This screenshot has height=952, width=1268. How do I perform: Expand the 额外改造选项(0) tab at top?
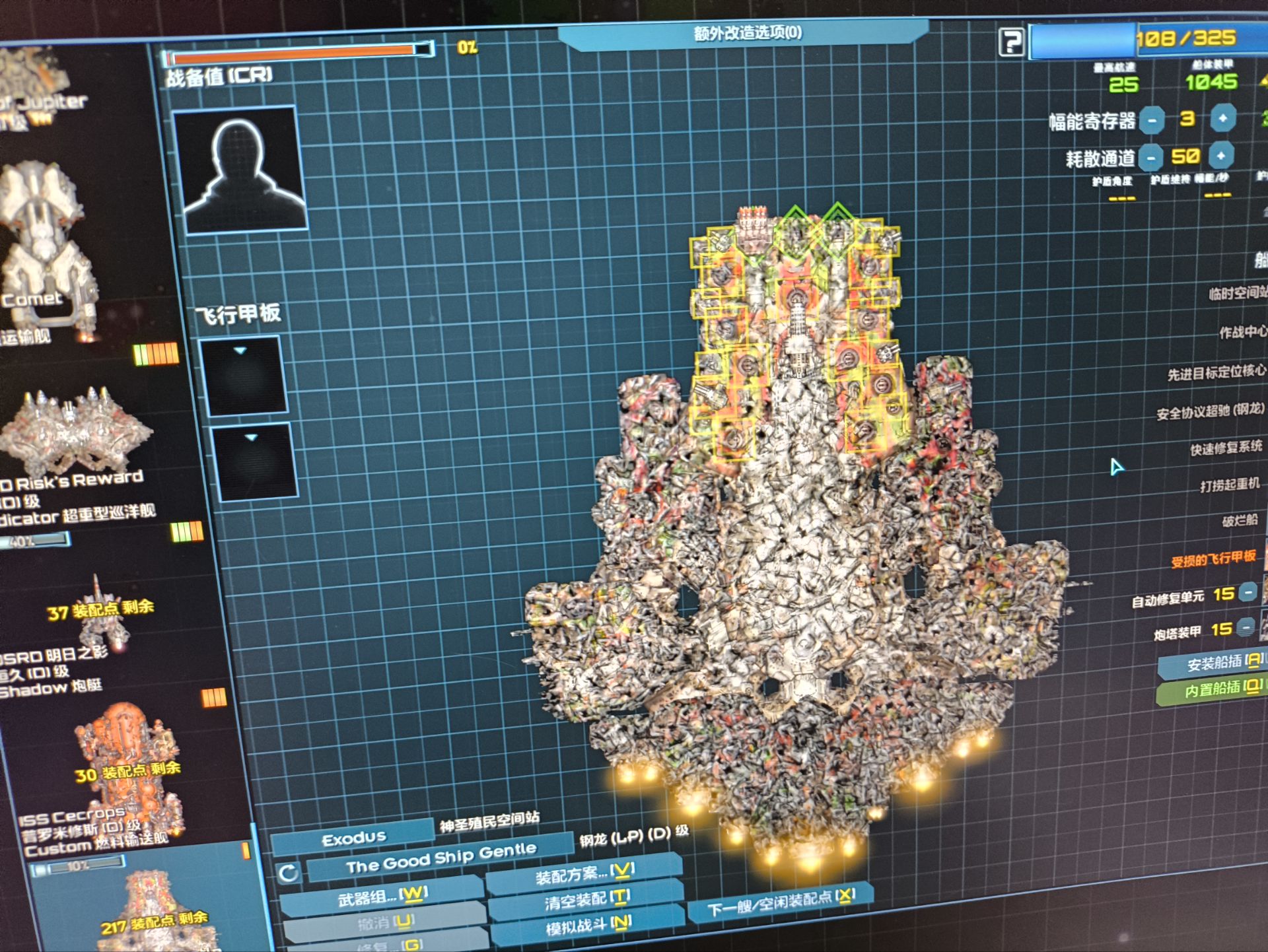(x=746, y=33)
